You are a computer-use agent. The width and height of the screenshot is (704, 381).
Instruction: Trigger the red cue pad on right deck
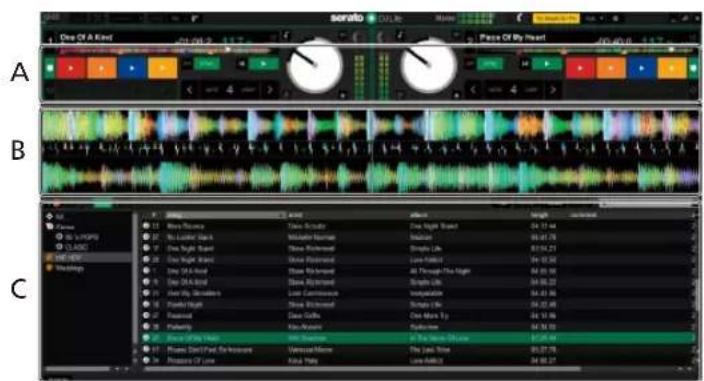coord(581,68)
